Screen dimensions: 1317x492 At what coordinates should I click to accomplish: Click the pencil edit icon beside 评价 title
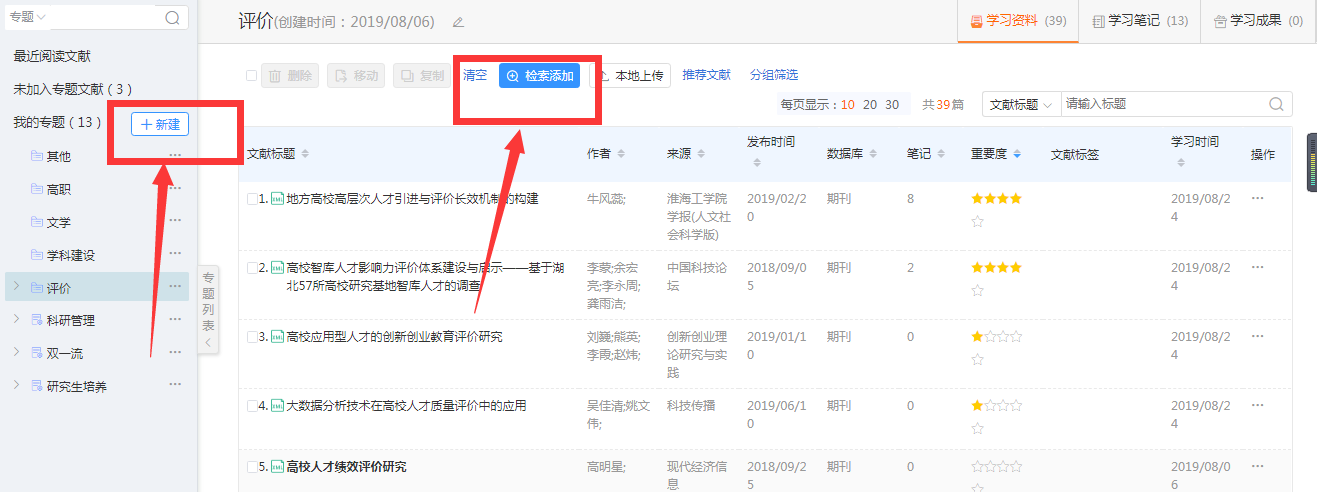[458, 22]
